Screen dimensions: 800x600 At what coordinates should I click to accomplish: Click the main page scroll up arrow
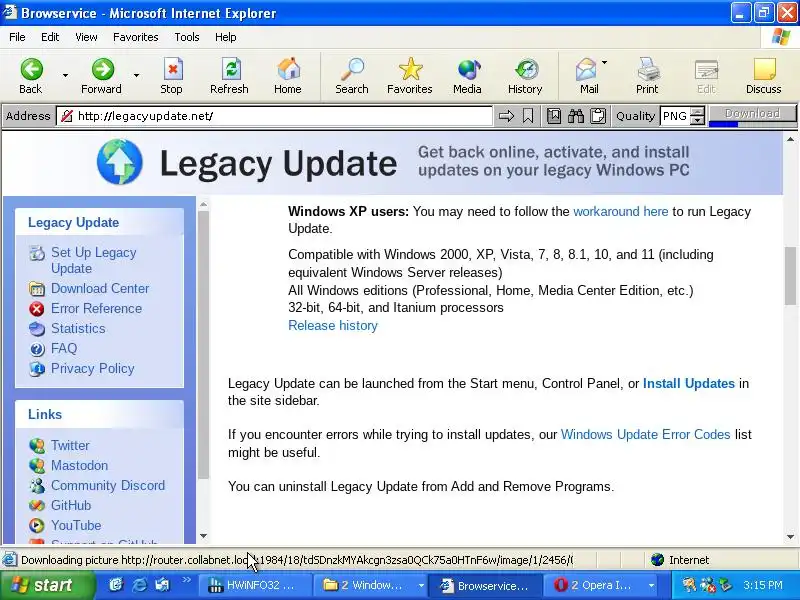click(x=790, y=139)
